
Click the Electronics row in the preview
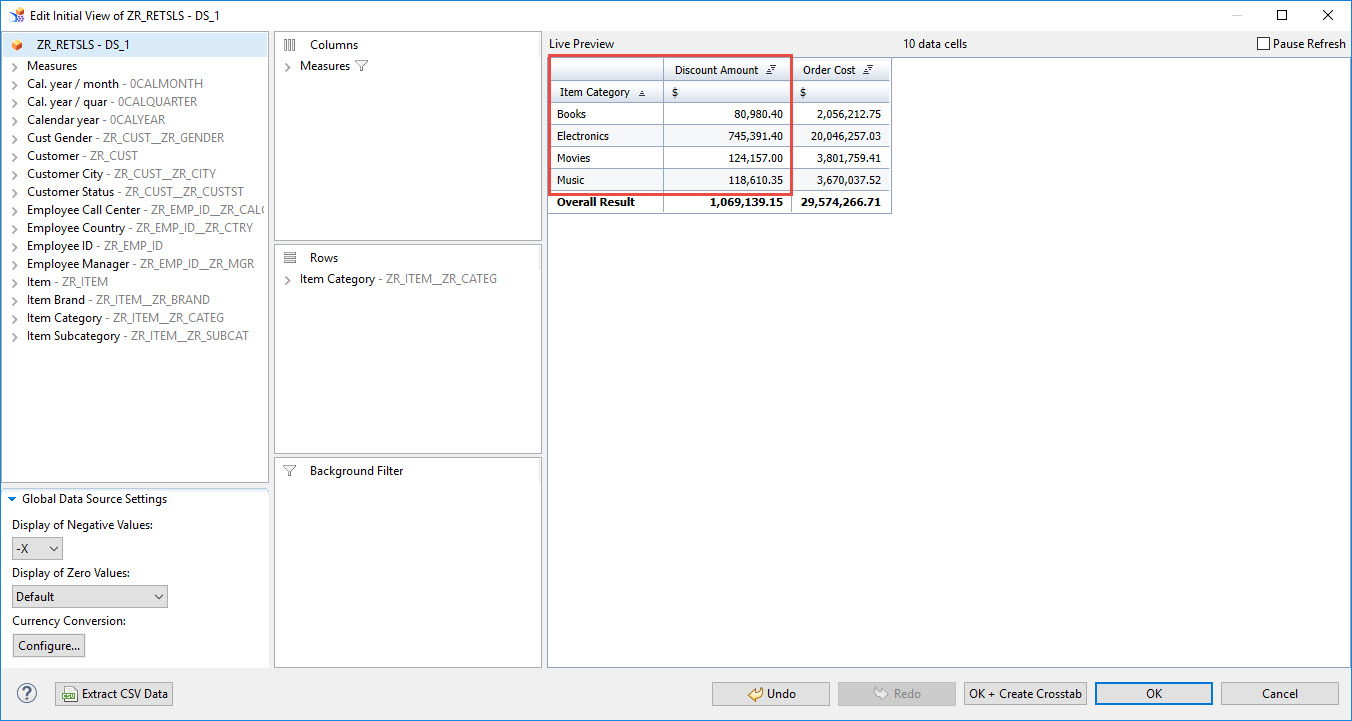583,136
